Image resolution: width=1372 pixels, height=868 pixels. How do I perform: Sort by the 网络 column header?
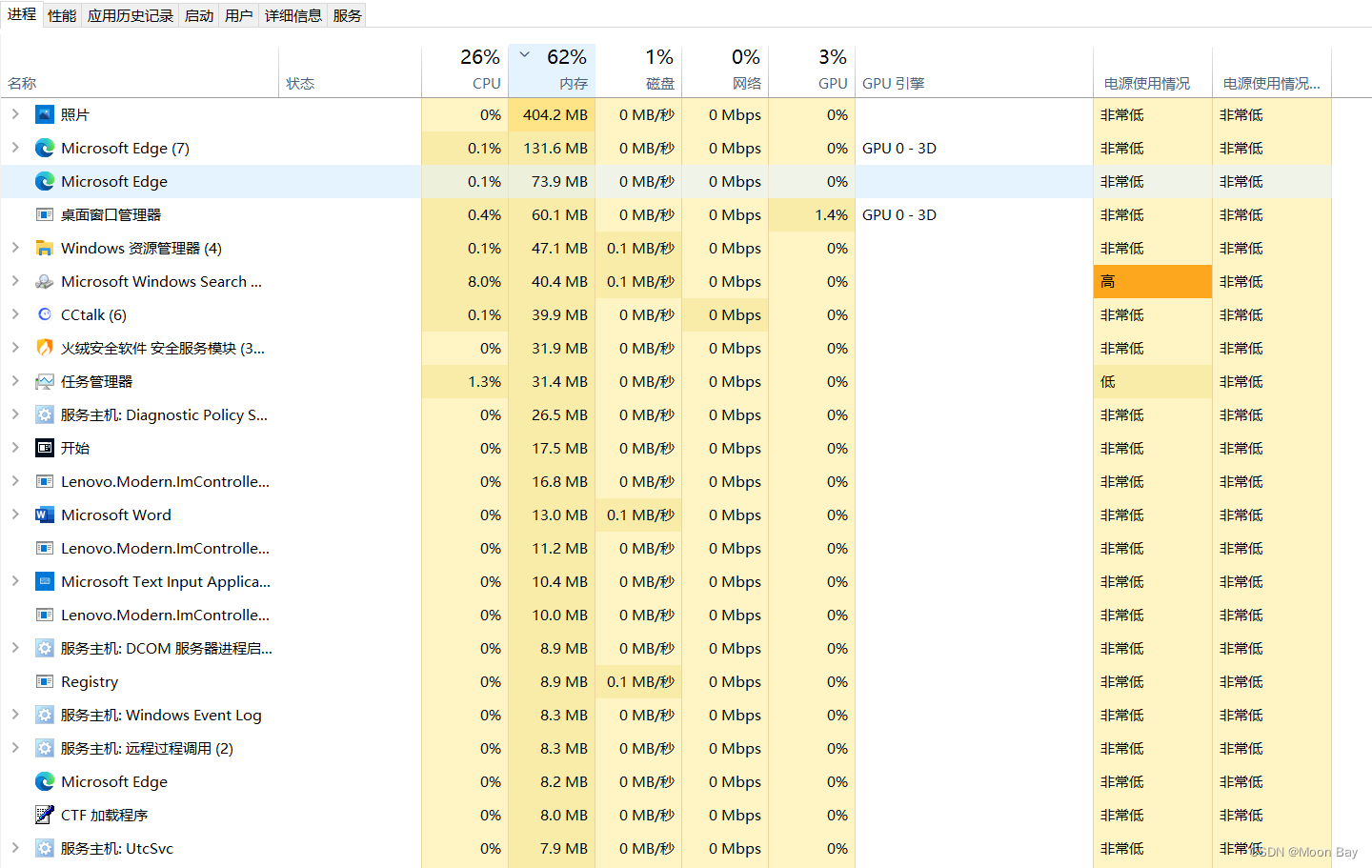coord(725,71)
